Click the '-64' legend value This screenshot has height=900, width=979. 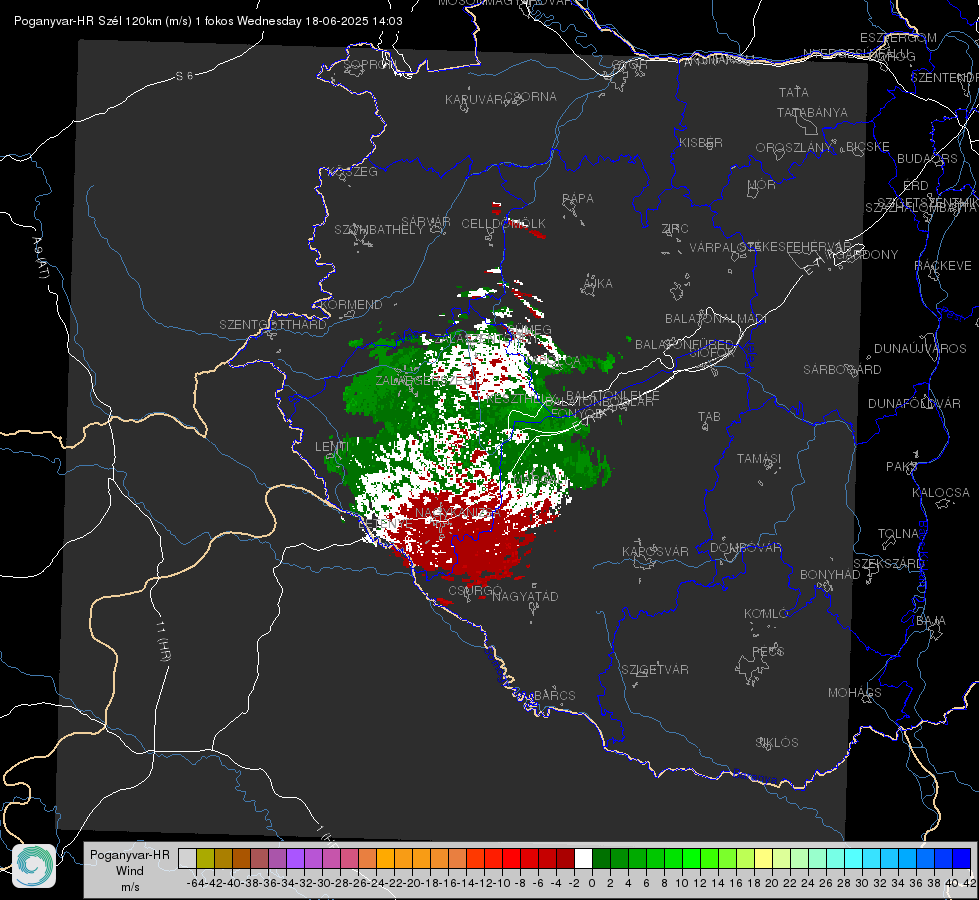click(x=195, y=883)
